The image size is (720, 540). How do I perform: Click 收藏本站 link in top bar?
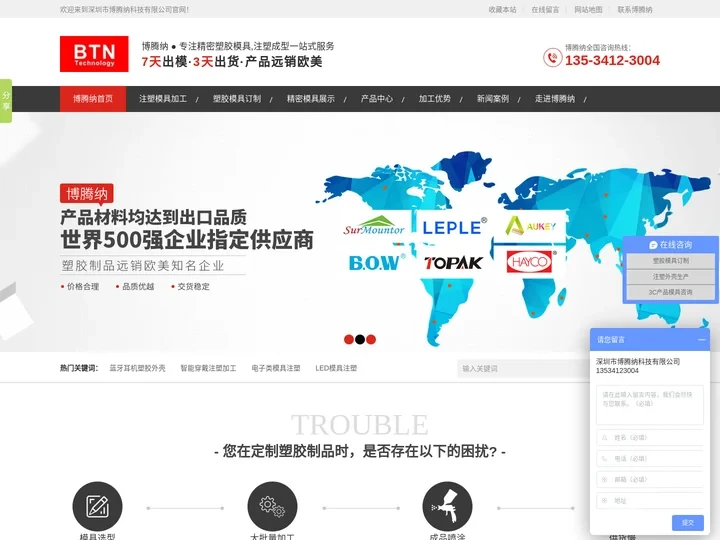(502, 10)
